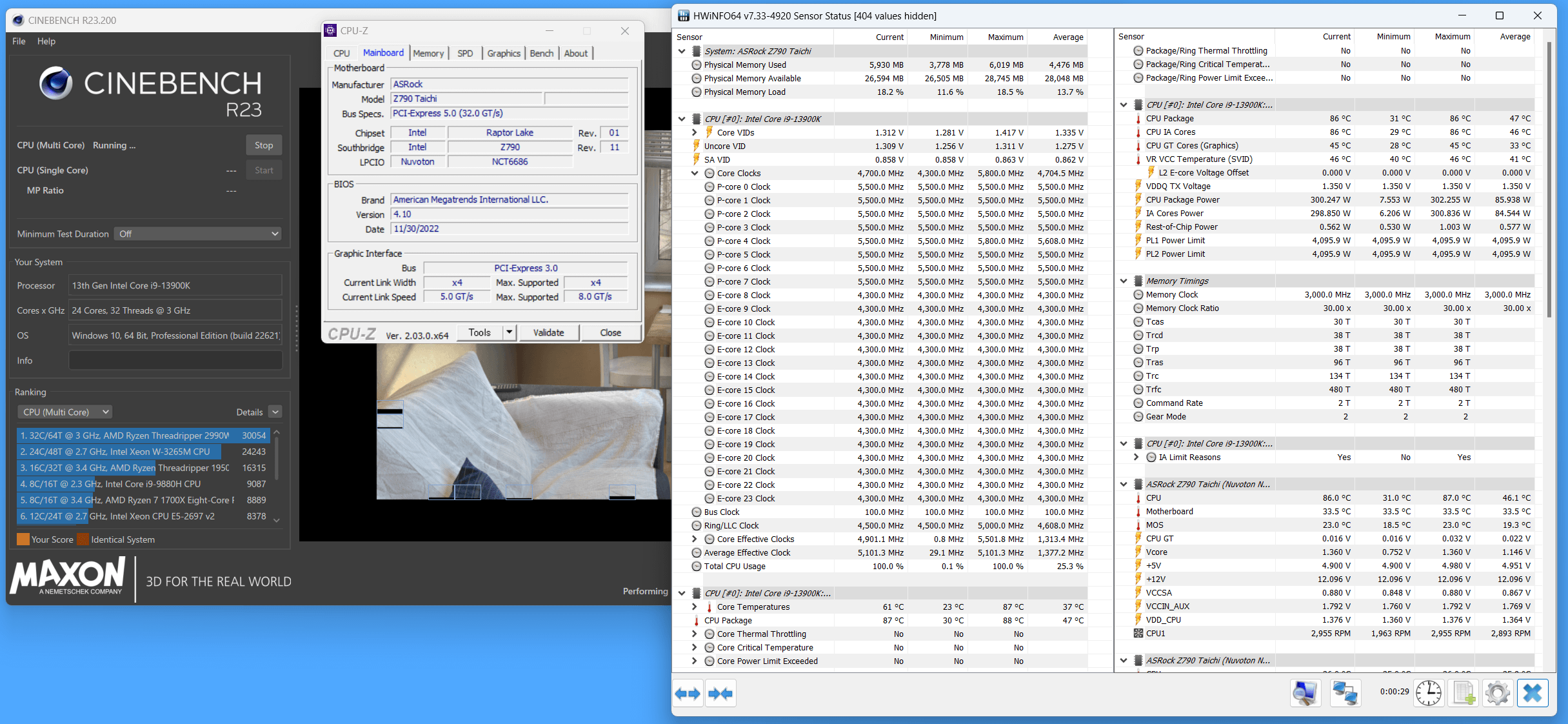Click the thermometer icon next to Core Temperatures
The width and height of the screenshot is (1568, 724).
click(x=710, y=607)
